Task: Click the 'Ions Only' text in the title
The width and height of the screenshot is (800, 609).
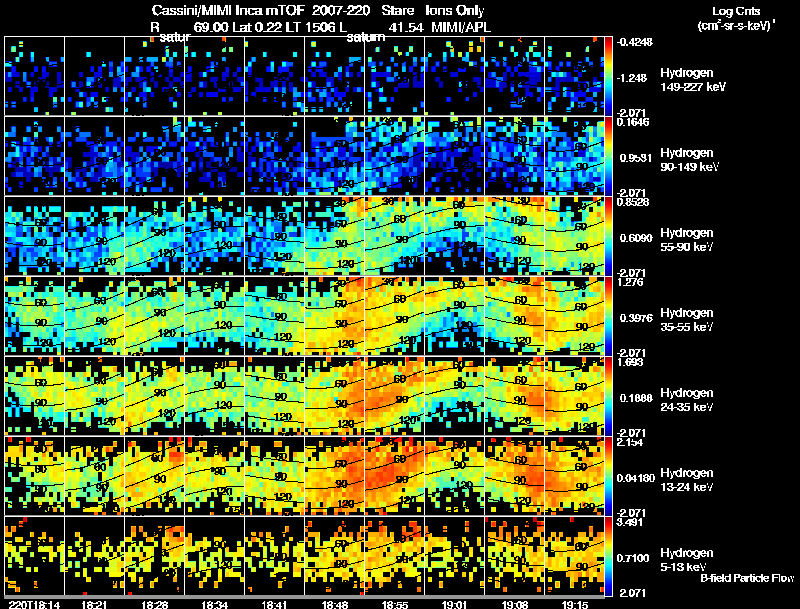Action: click(x=455, y=11)
